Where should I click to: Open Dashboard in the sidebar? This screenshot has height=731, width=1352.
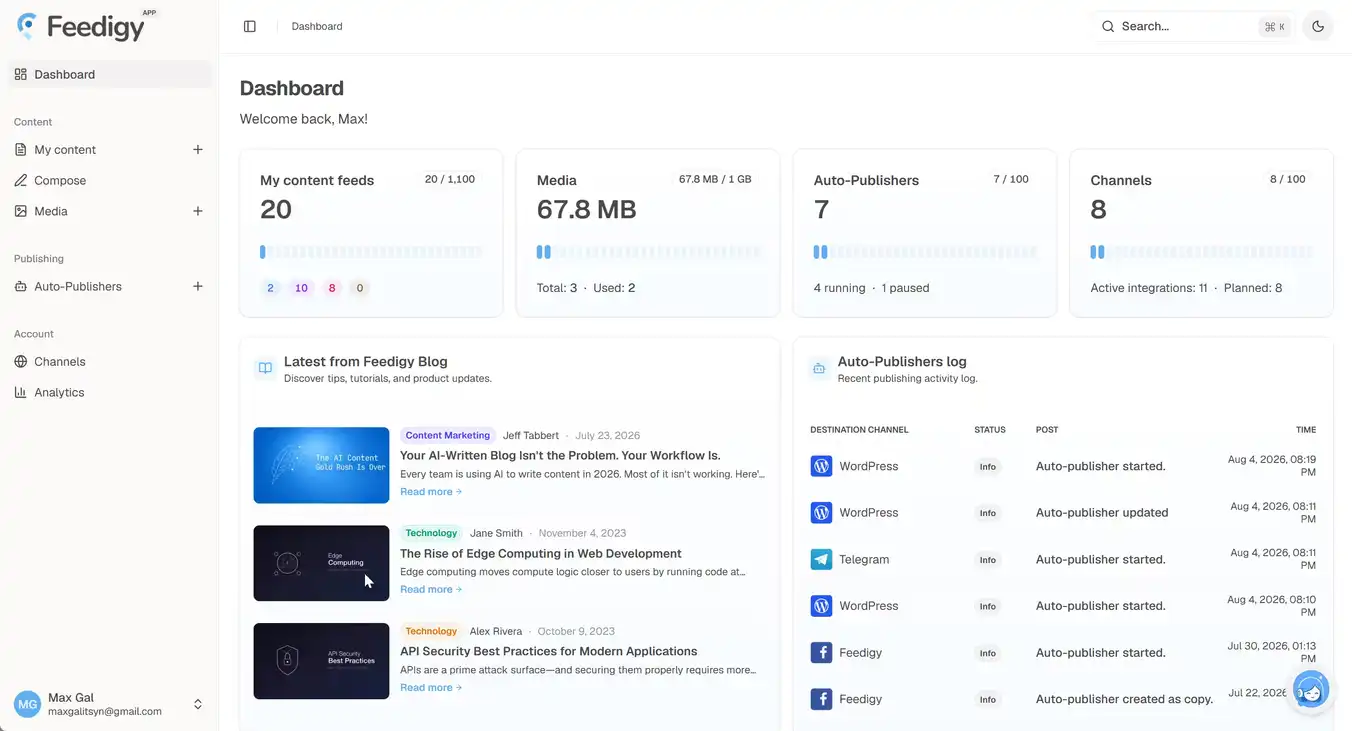click(110, 74)
